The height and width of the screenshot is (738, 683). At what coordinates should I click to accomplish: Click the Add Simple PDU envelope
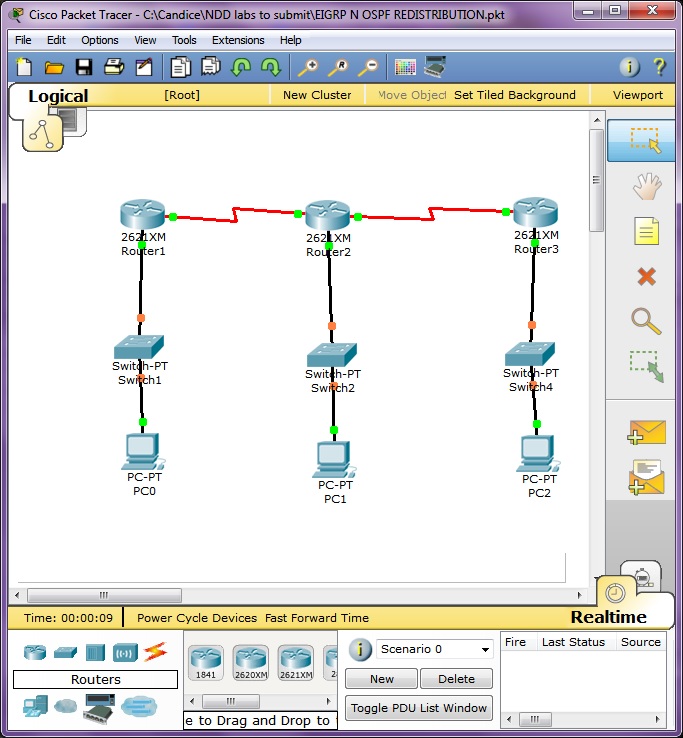pos(646,432)
